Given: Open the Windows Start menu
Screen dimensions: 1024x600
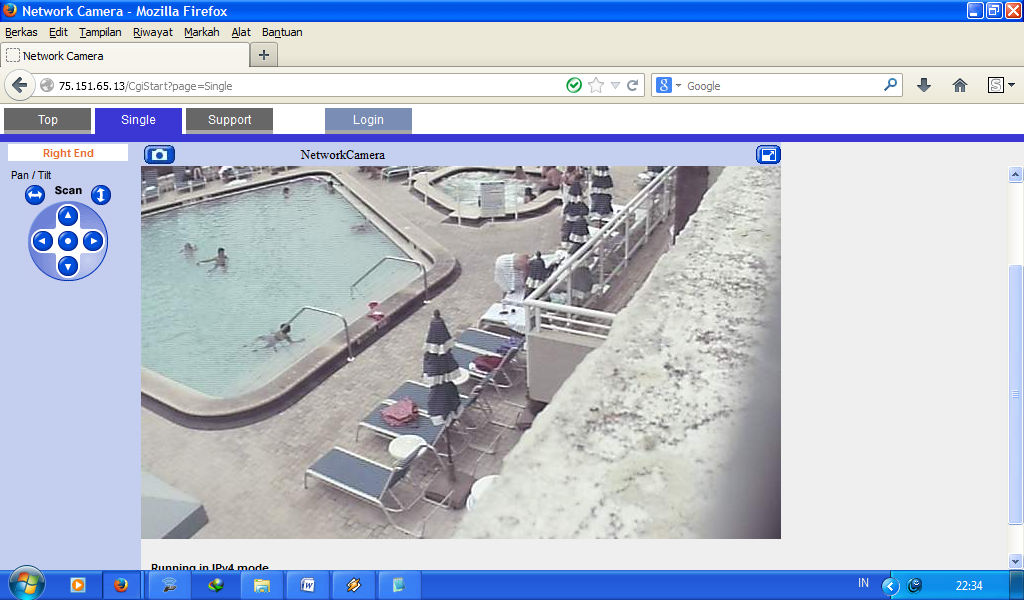Looking at the screenshot, I should point(27,583).
